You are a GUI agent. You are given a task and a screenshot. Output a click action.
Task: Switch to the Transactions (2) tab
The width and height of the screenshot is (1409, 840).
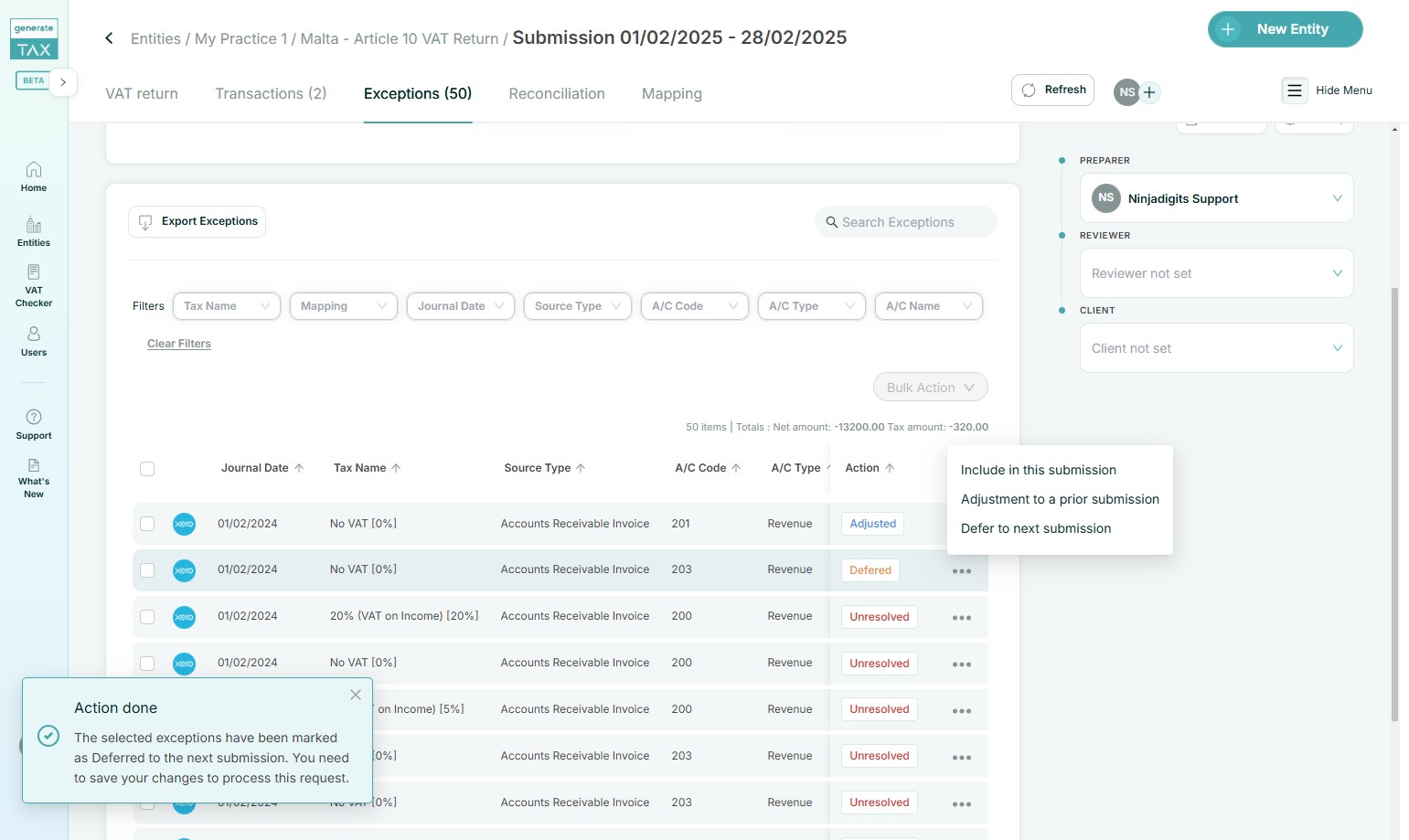point(271,94)
